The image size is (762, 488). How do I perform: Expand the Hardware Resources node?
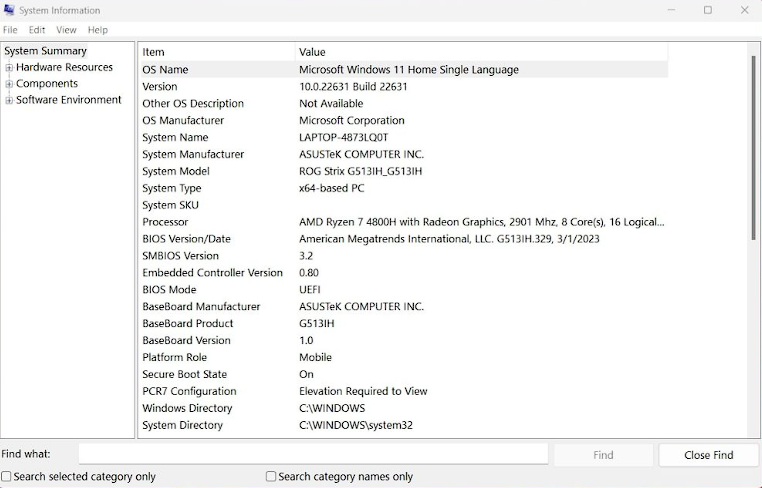pyautogui.click(x=9, y=68)
